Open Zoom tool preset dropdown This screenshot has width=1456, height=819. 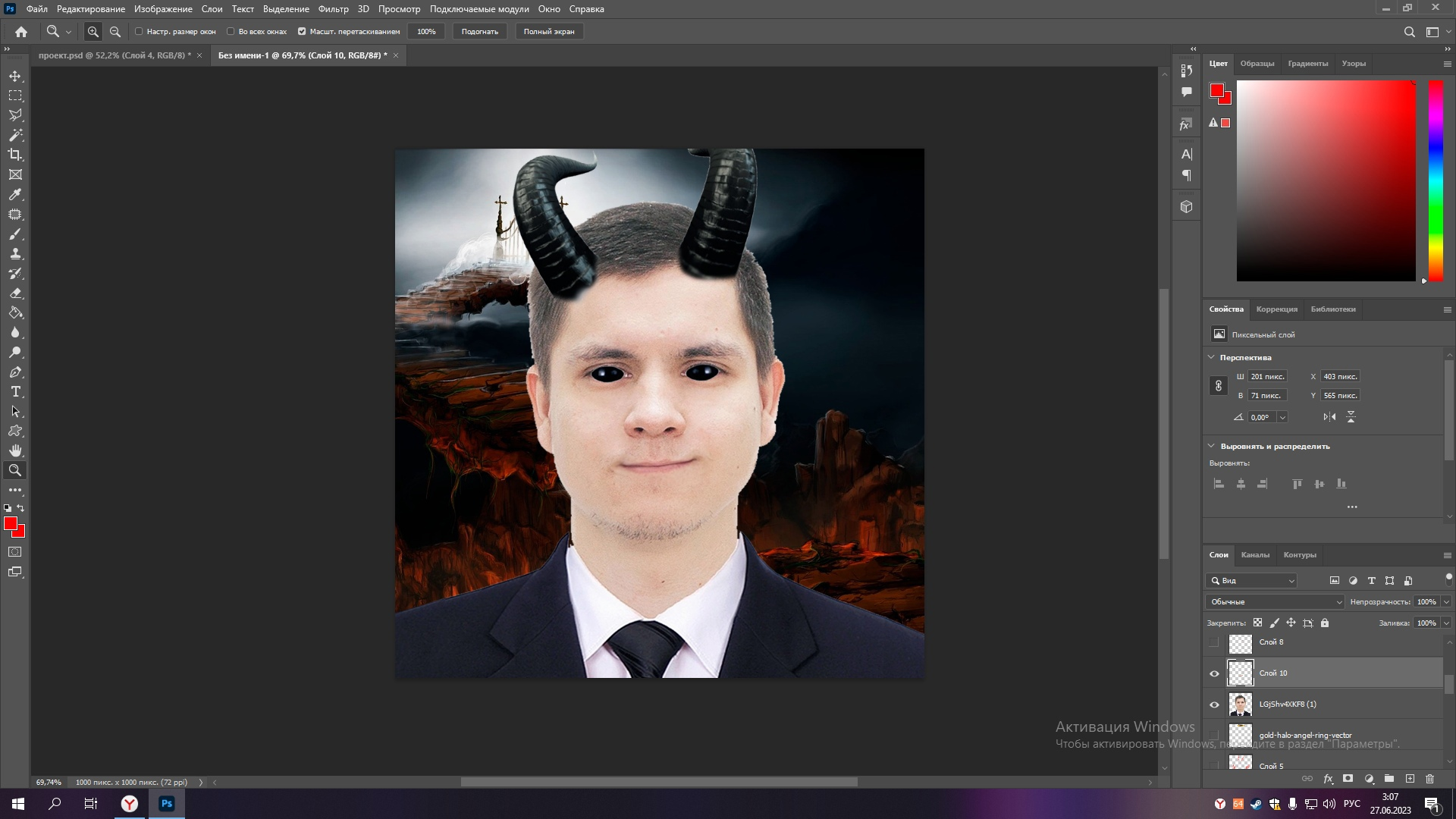pos(68,32)
